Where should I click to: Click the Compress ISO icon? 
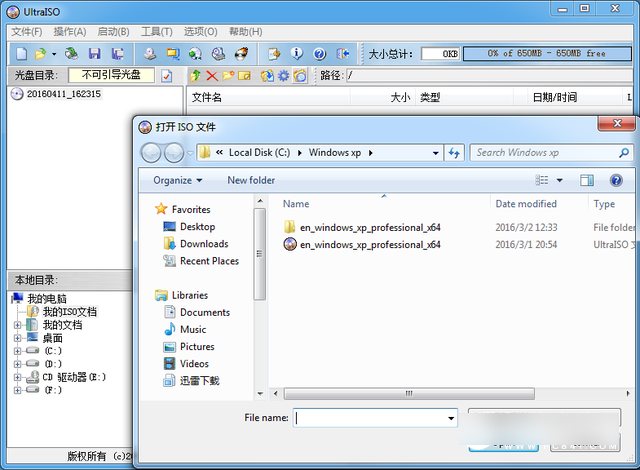[x=173, y=53]
